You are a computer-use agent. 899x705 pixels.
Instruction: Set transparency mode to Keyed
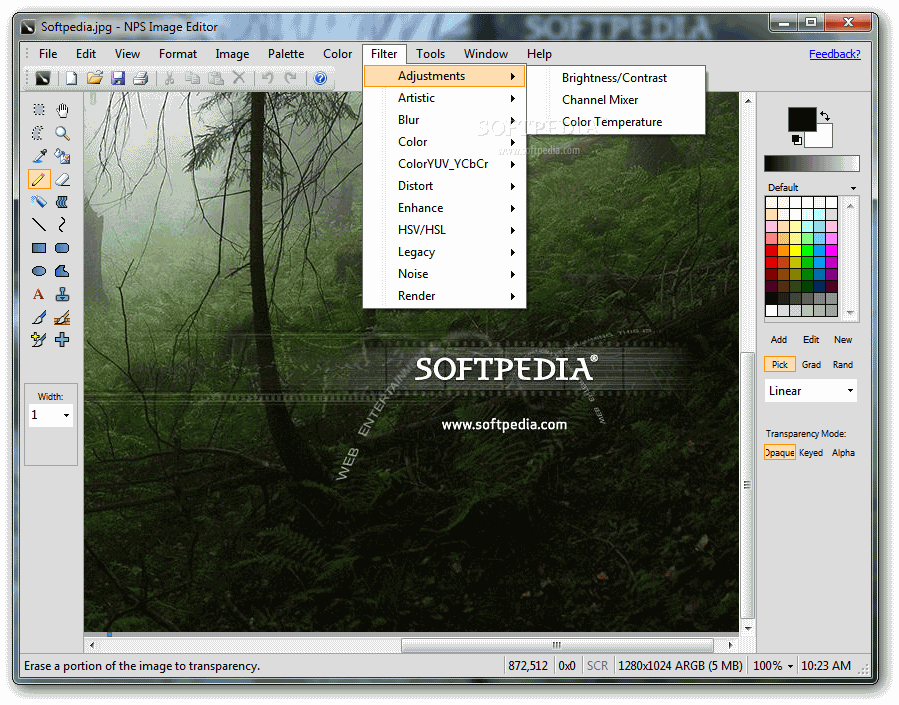pos(811,453)
